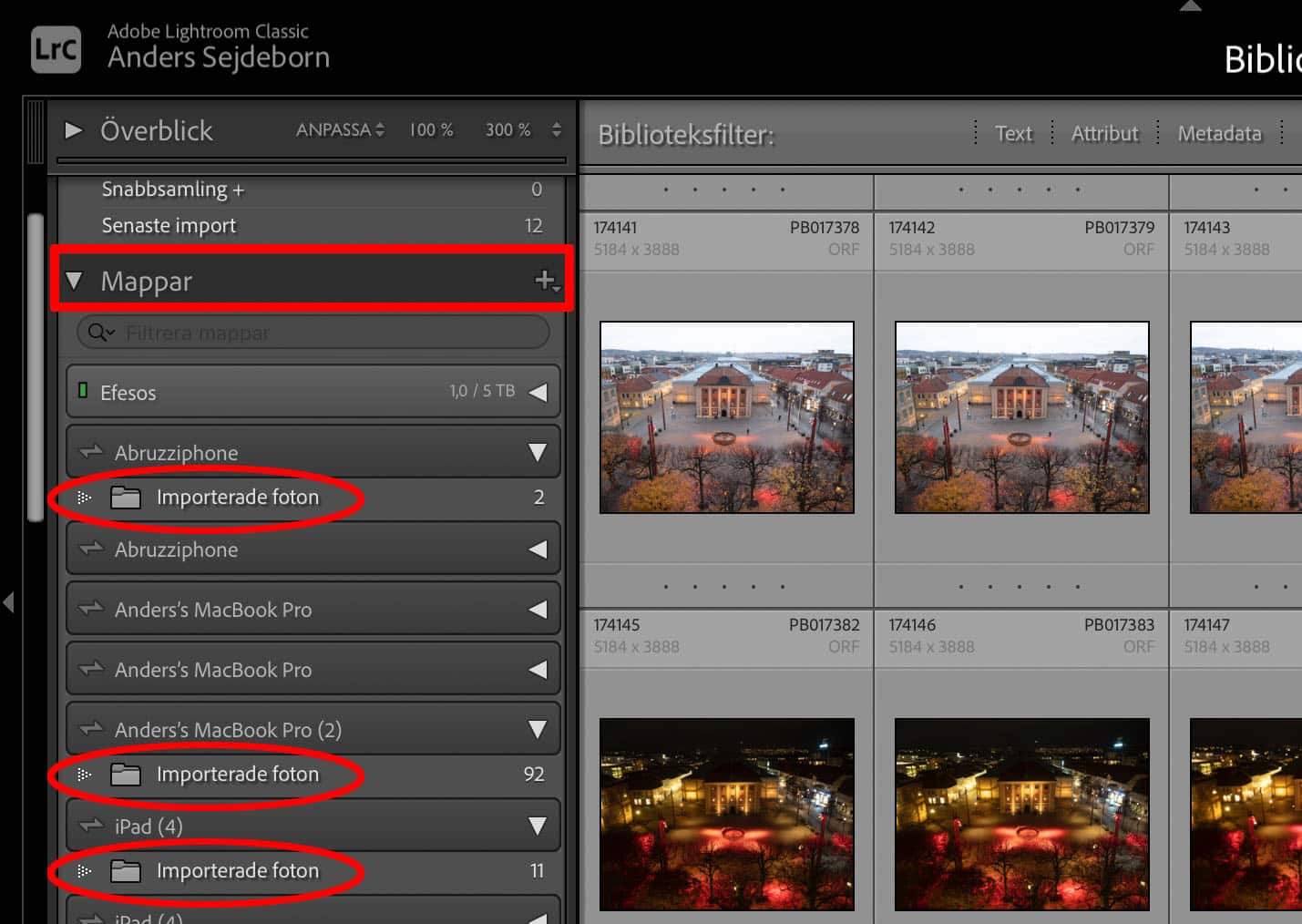Screen dimensions: 1302x924
Task: Select the Text library filter tab
Action: pos(1013,134)
